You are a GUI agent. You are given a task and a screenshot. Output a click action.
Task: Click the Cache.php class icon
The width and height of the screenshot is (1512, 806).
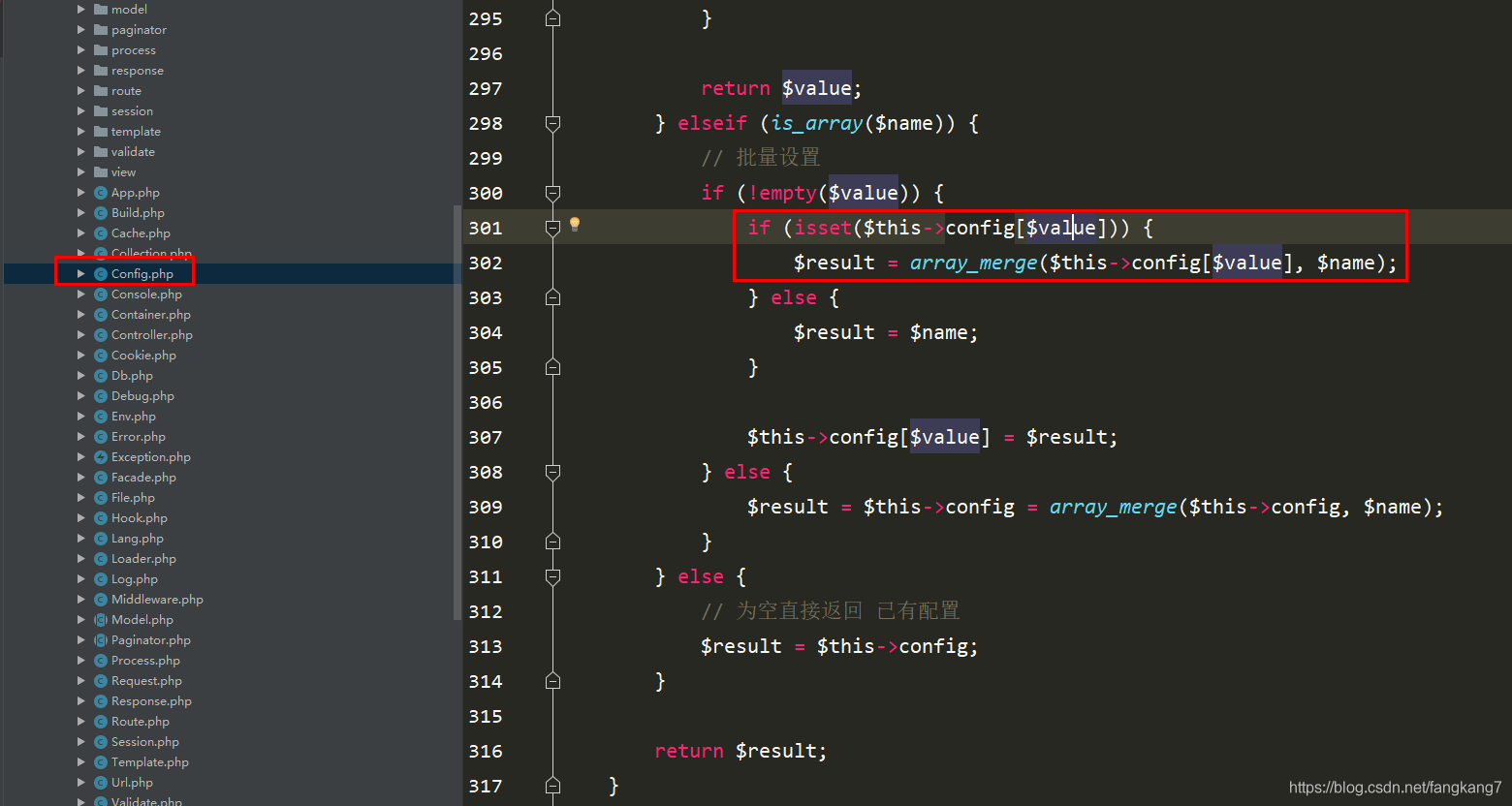pyautogui.click(x=101, y=233)
